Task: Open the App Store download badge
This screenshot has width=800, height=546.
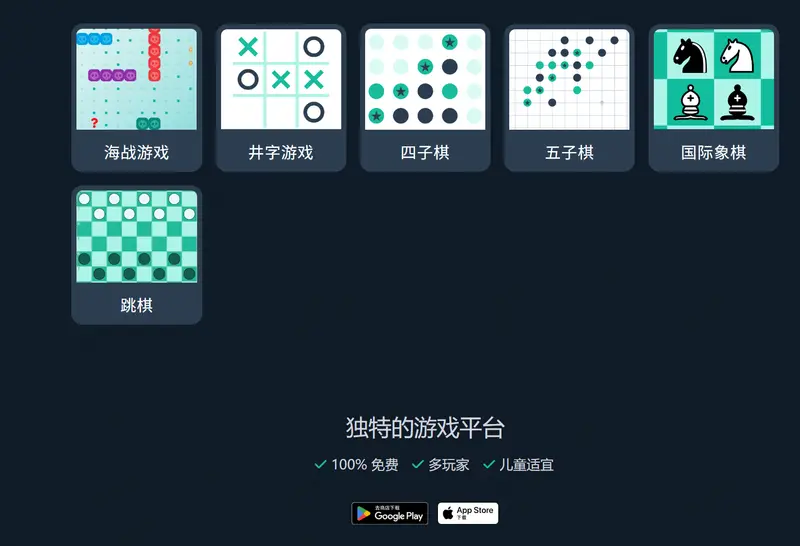Action: coord(468,513)
